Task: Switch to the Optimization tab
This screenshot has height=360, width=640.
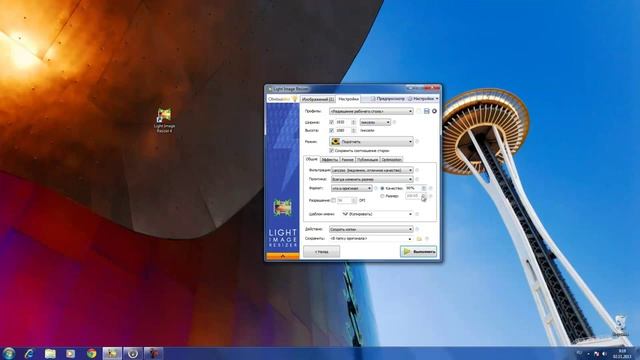Action: point(391,160)
